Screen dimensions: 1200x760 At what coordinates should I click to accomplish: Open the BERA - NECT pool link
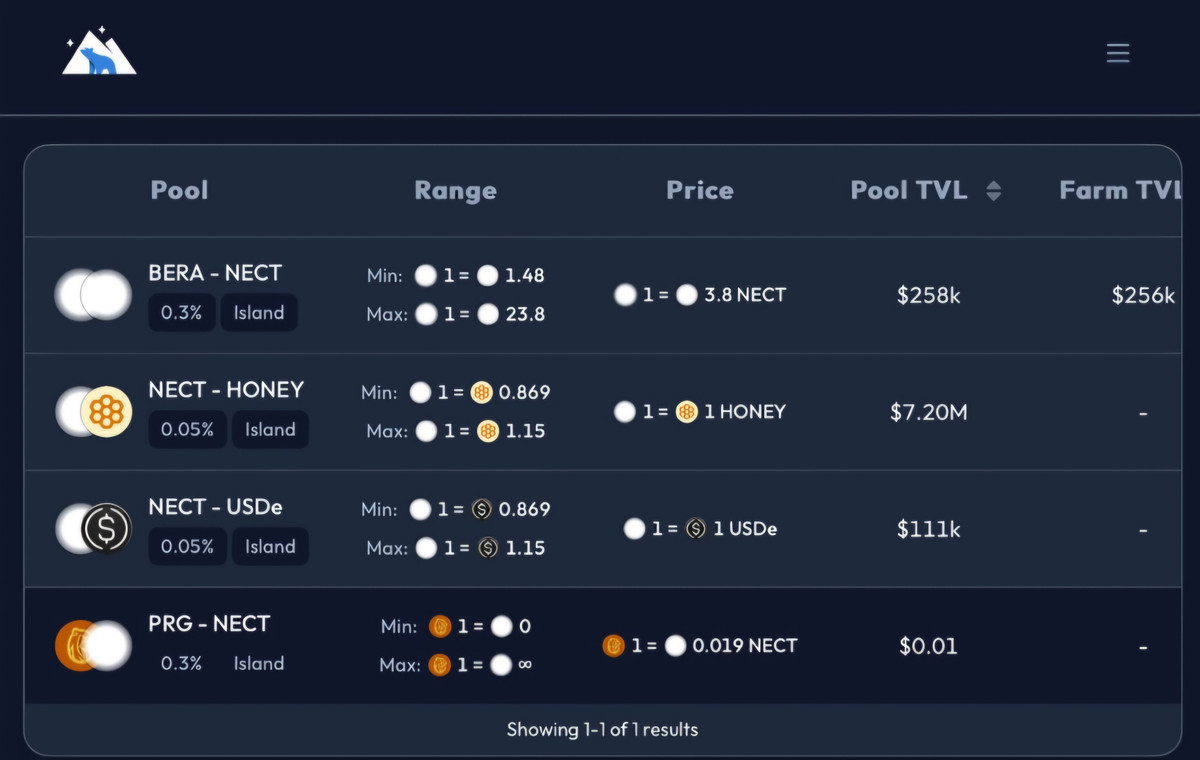[215, 273]
